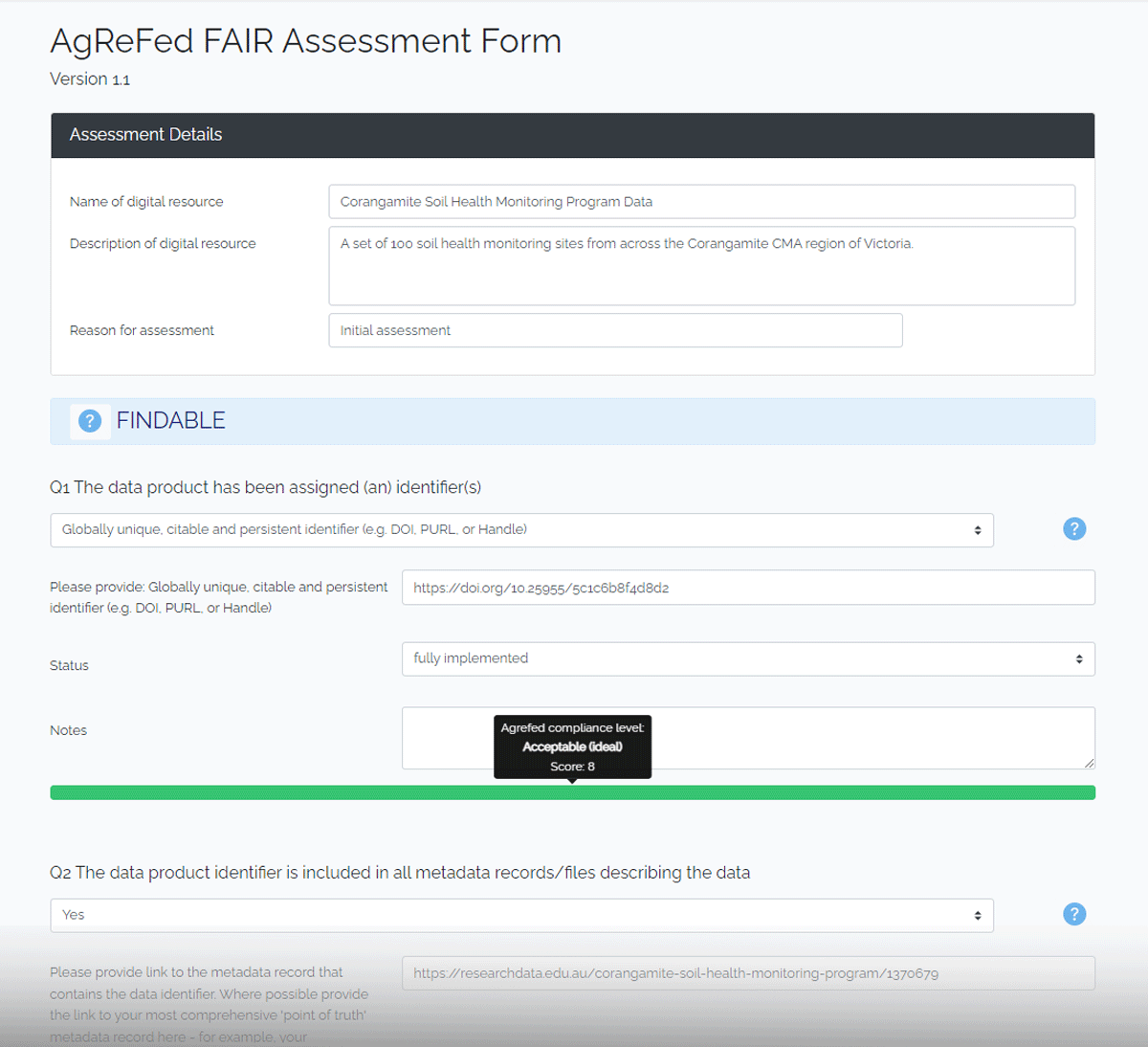The image size is (1148, 1047).
Task: Focus the Description of digital resource textarea
Action: 701,266
